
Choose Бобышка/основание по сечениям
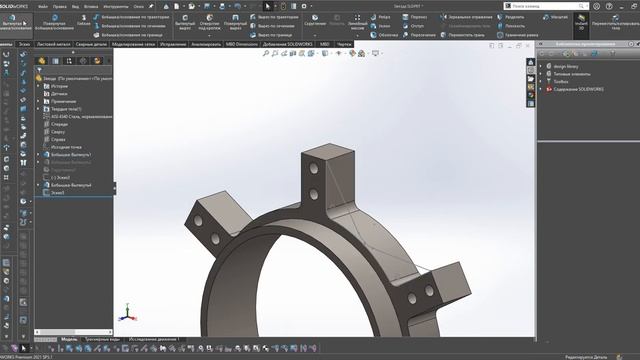(130, 26)
